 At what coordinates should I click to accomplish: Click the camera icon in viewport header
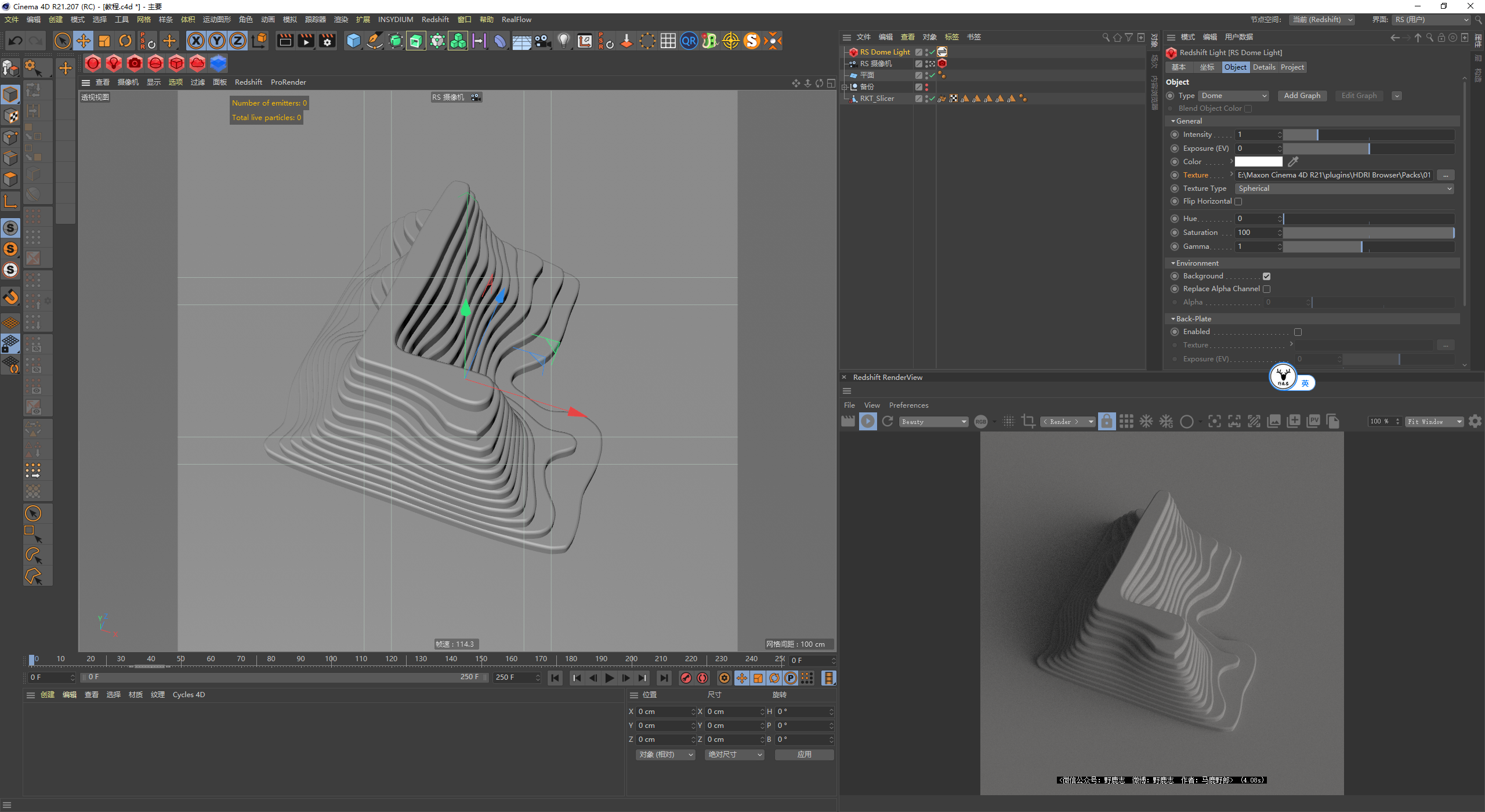[x=477, y=97]
